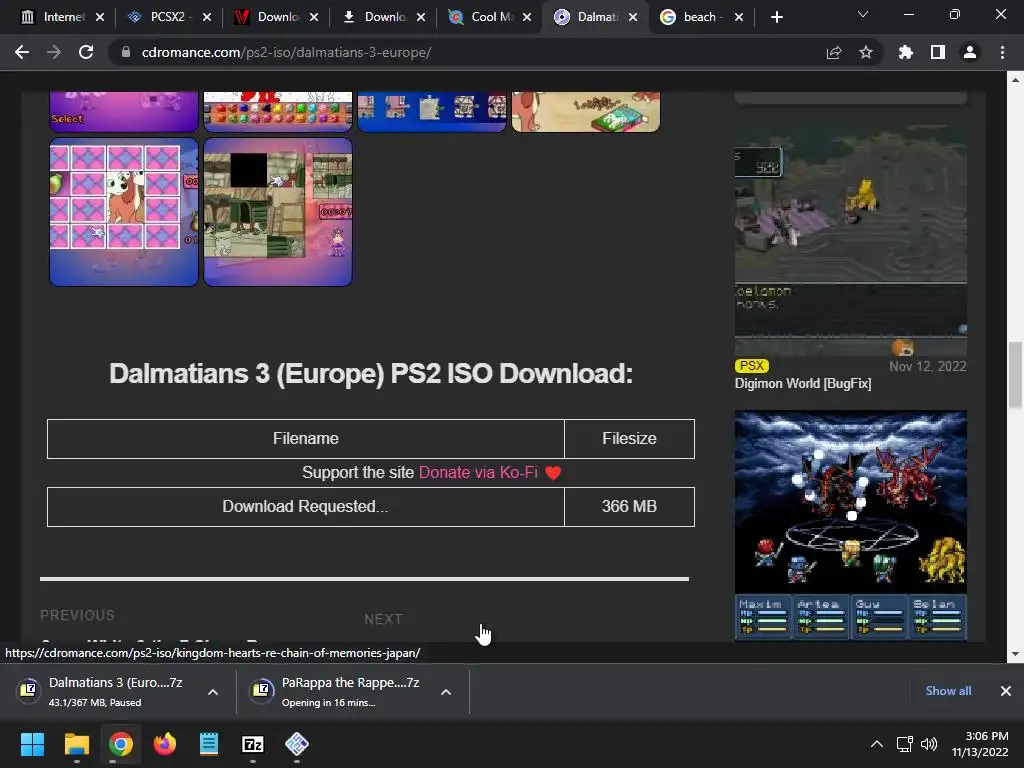Switch to the PCSX2 tab

point(161,17)
